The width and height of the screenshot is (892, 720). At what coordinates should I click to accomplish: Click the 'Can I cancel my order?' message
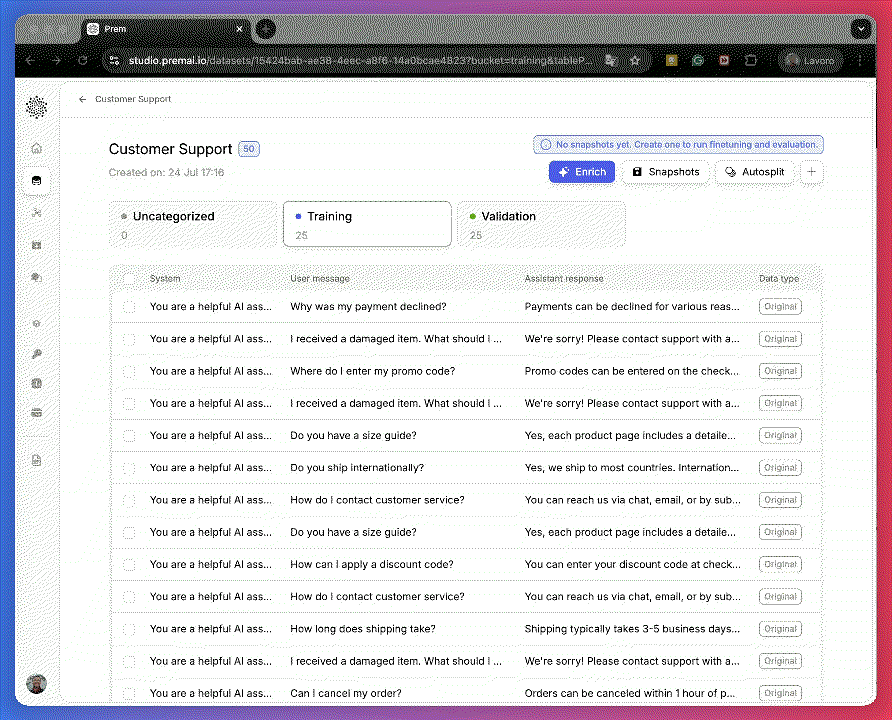346,693
